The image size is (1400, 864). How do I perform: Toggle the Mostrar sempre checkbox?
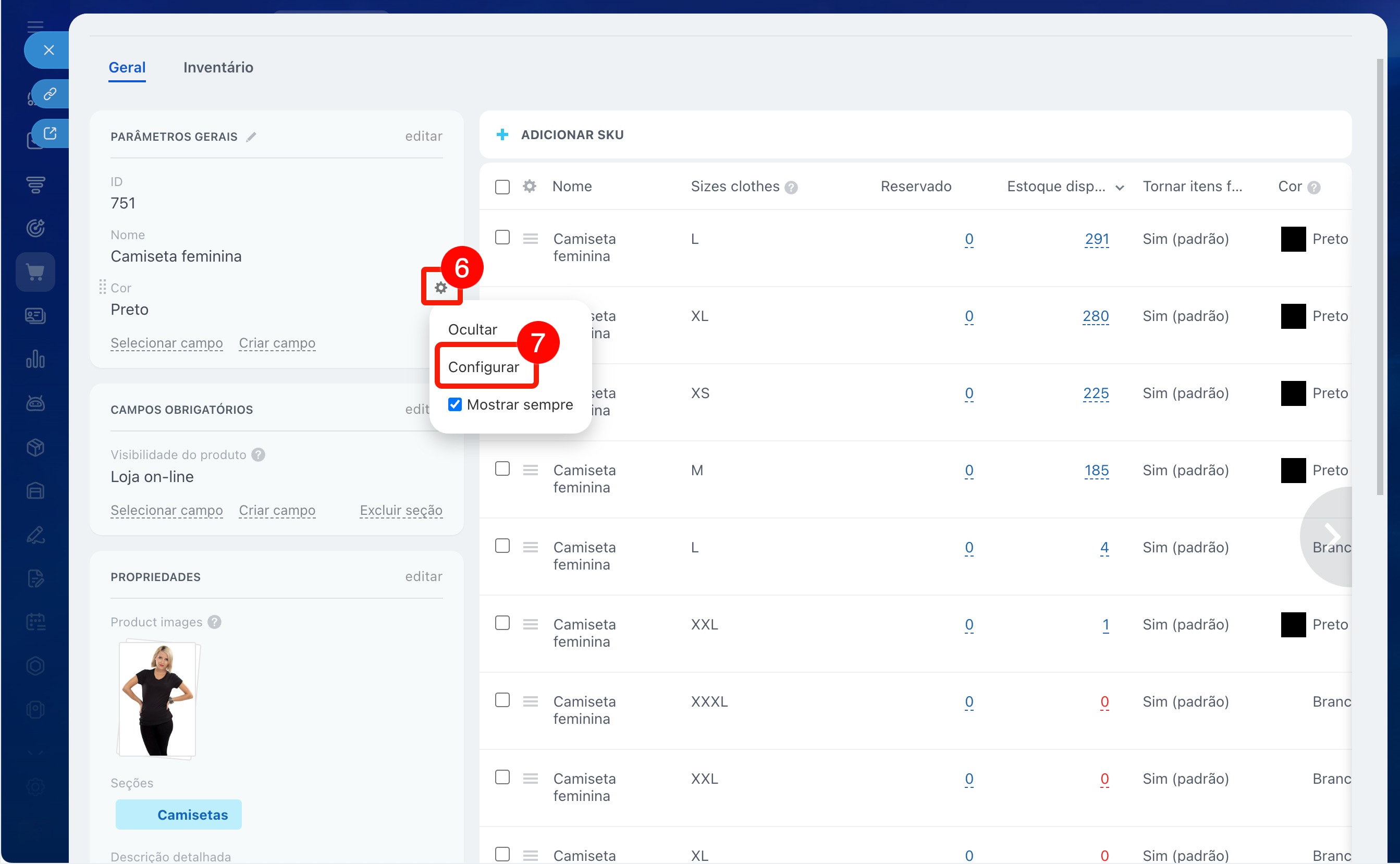click(455, 404)
